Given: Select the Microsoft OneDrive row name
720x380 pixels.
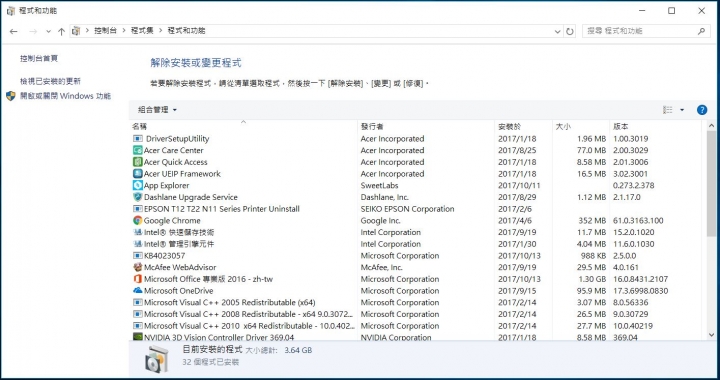Looking at the screenshot, I should [x=179, y=291].
